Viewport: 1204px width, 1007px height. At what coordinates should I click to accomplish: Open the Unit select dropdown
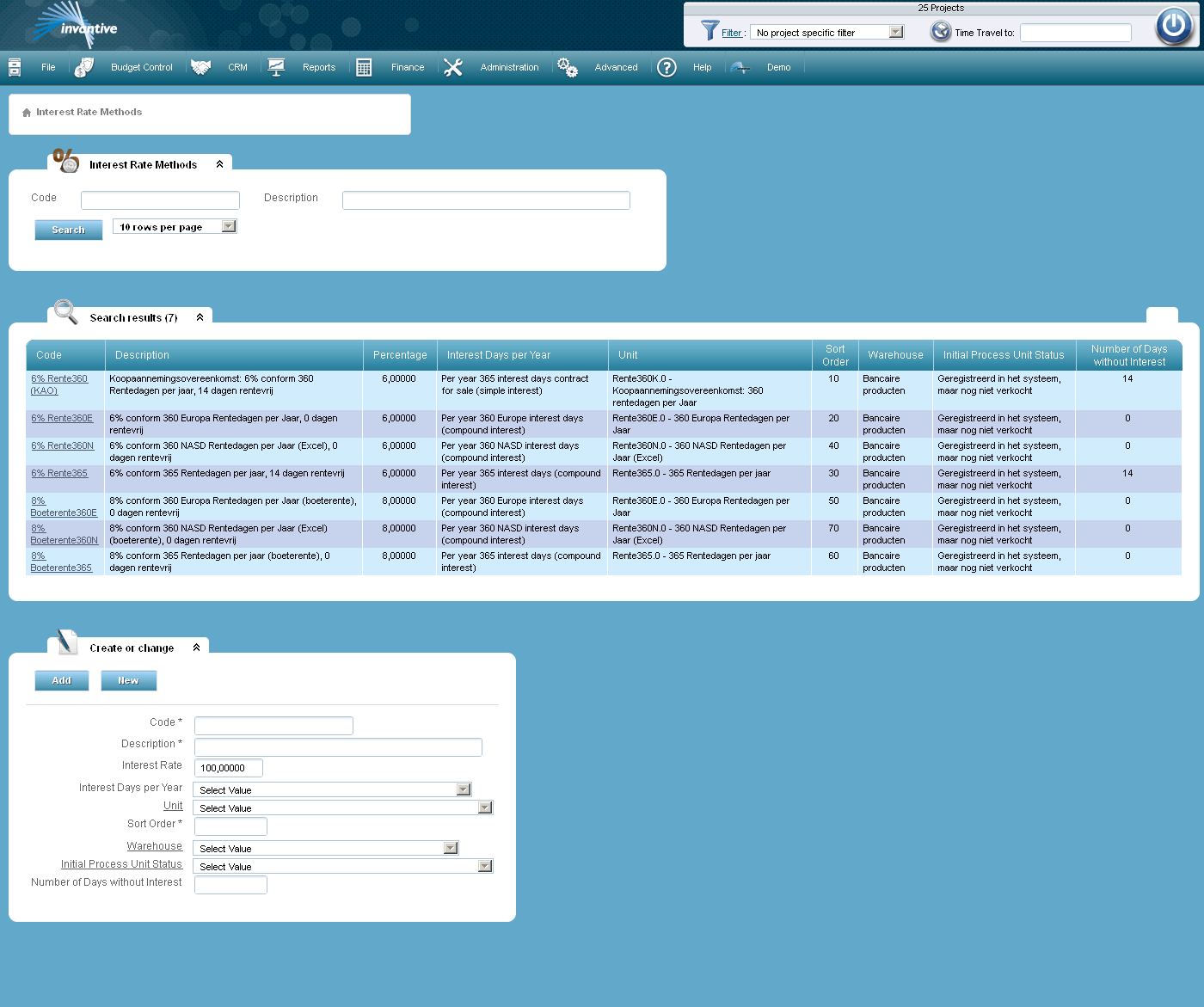click(x=343, y=807)
